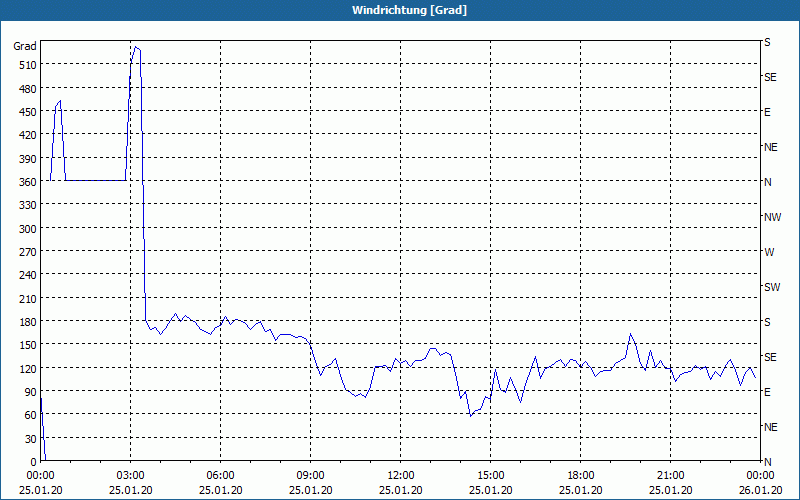Click the N compass label aligned with 360
The height and width of the screenshot is (500, 800).
(767, 182)
